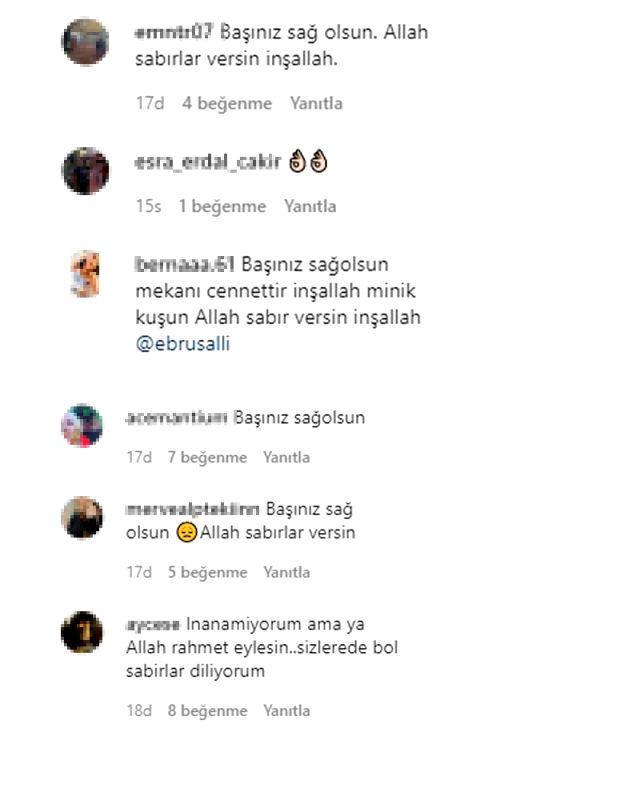Open the mervealptekinn commenter's avatar
This screenshot has height=800, width=640.
click(82, 517)
